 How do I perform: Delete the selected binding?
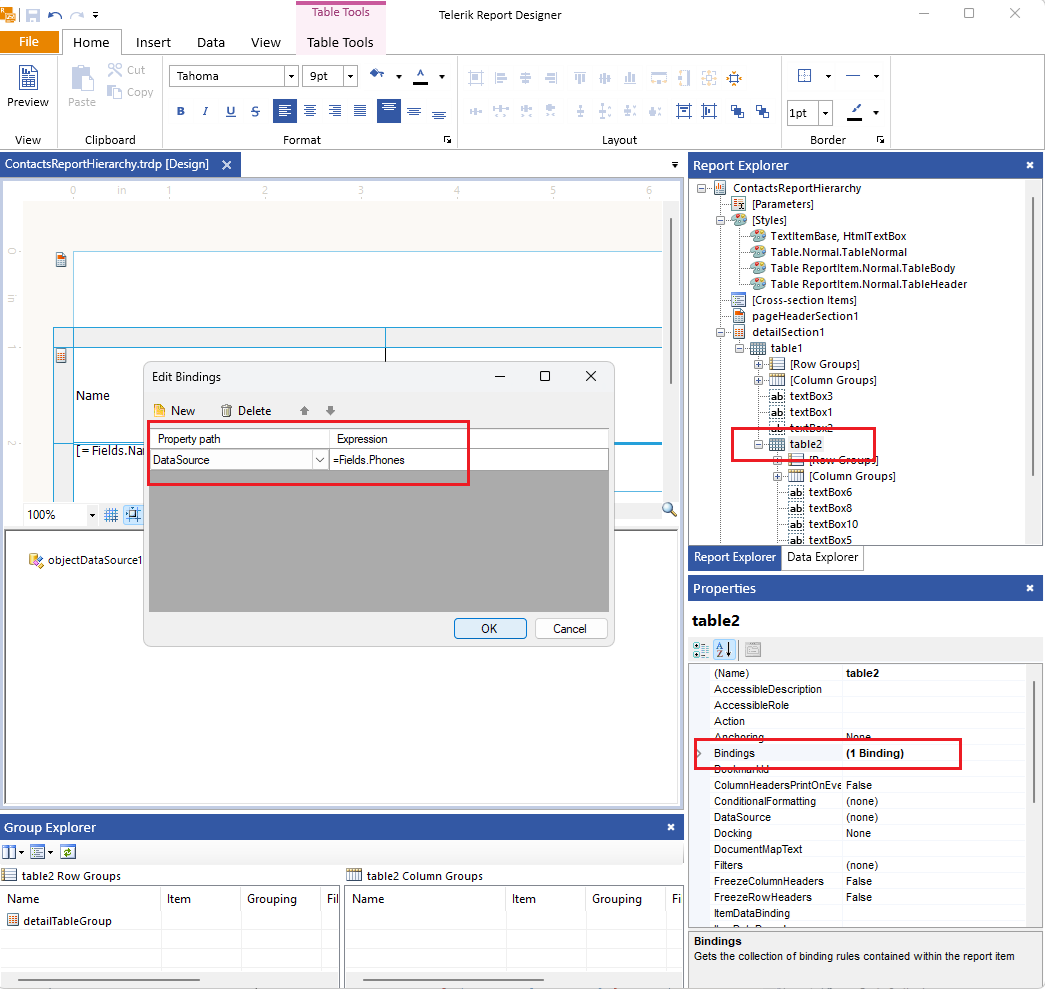[246, 411]
